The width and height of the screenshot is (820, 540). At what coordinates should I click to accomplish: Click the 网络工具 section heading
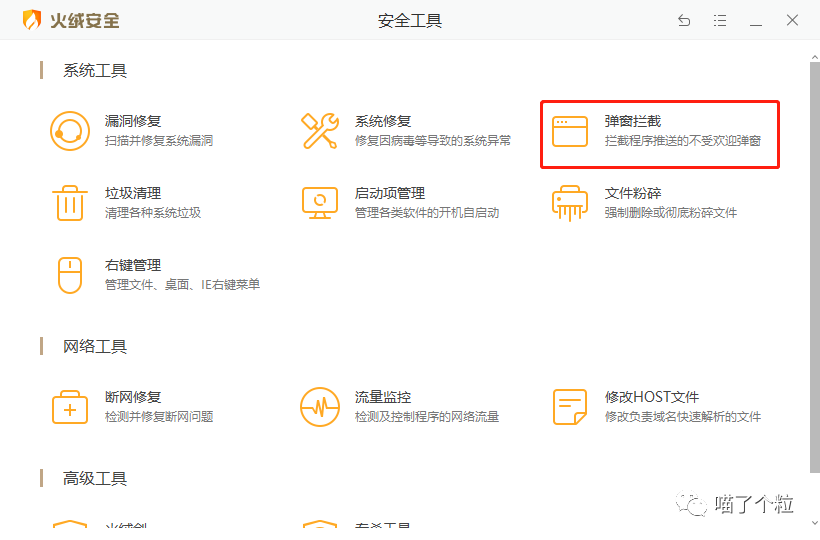pyautogui.click(x=95, y=347)
